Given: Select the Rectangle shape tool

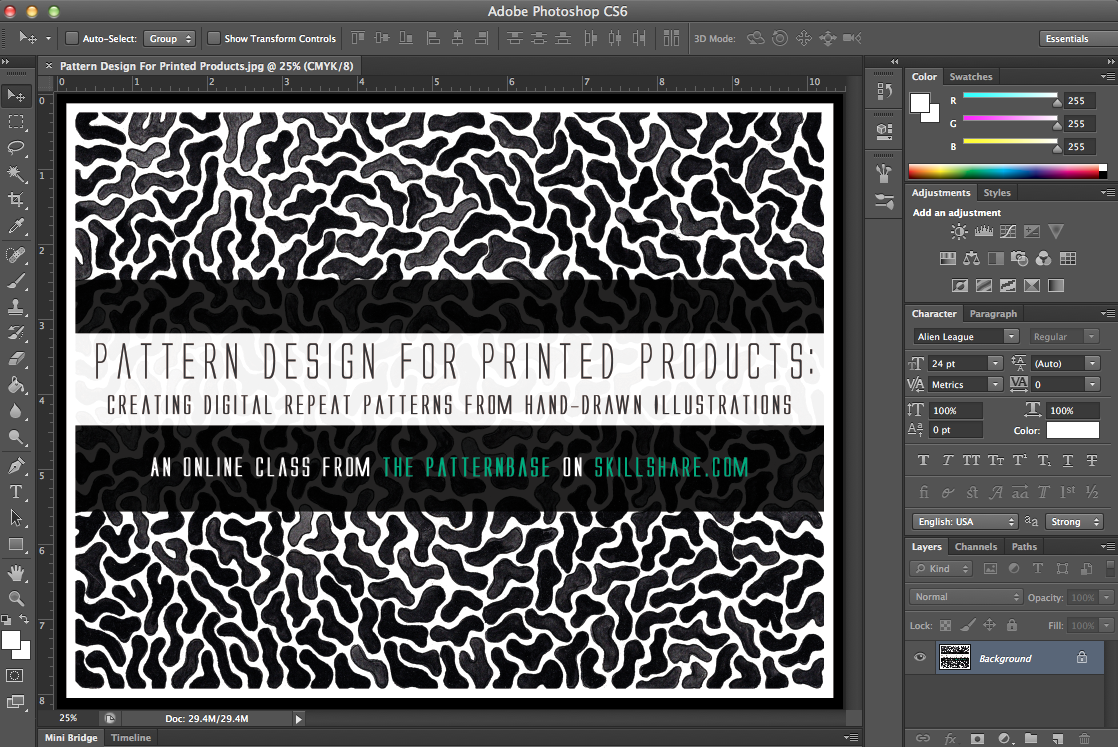Looking at the screenshot, I should pos(16,545).
